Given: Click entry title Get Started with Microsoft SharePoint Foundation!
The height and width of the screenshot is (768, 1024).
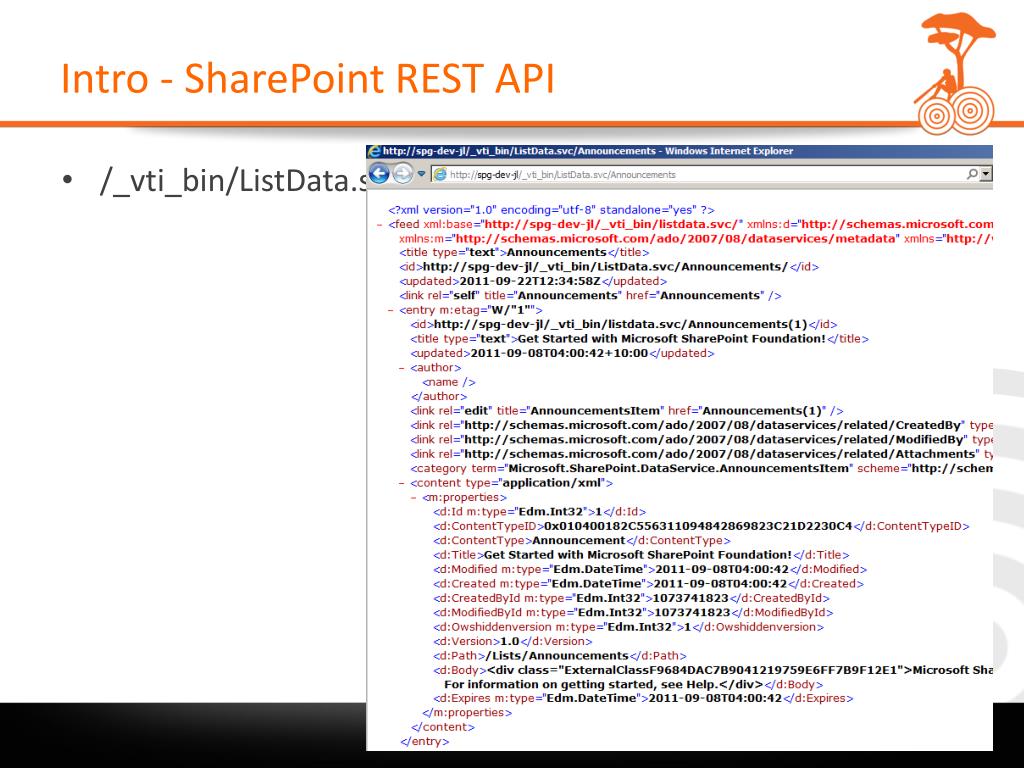Looking at the screenshot, I should 671,339.
